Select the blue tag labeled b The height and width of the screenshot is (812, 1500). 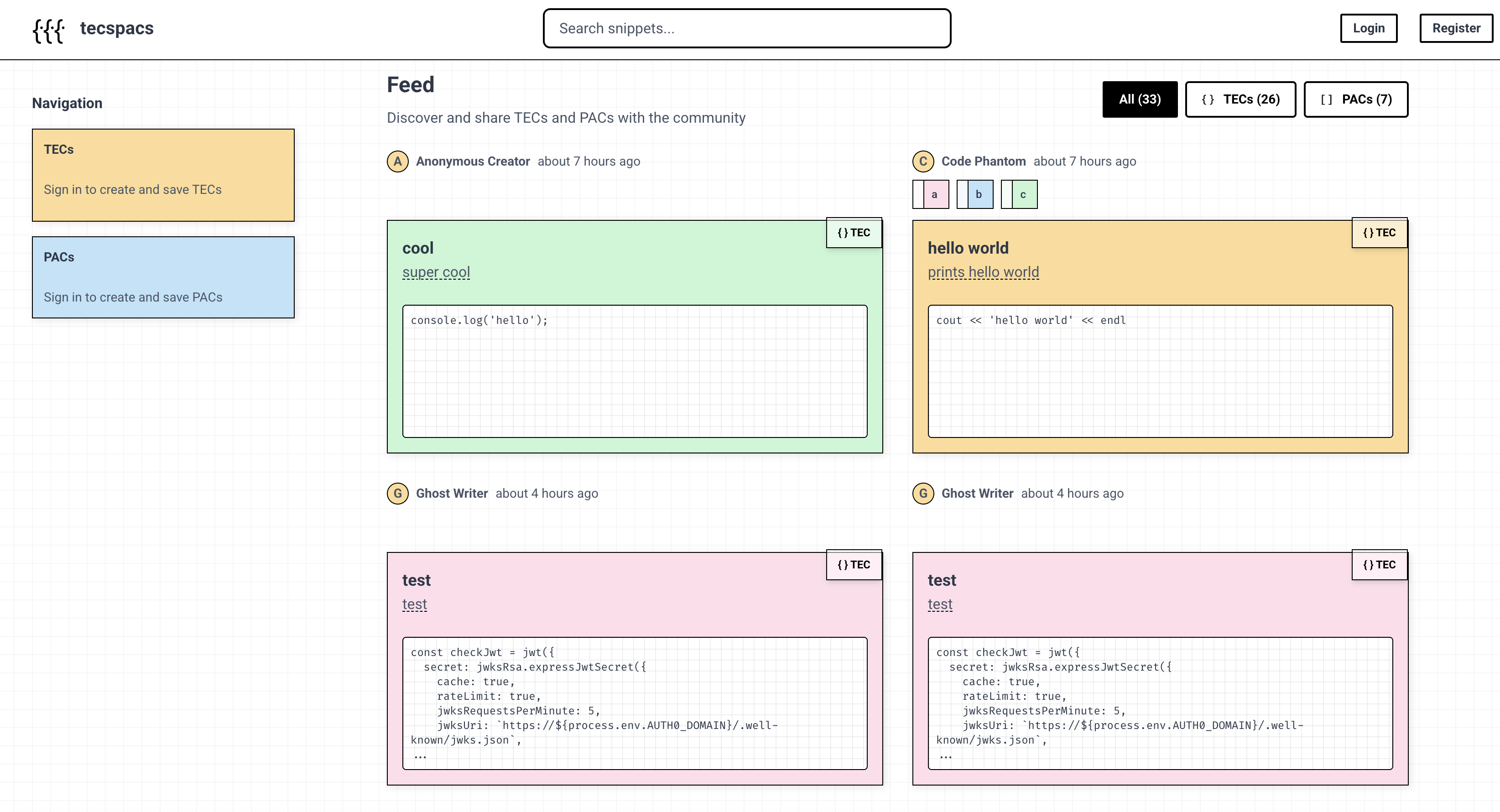click(975, 194)
